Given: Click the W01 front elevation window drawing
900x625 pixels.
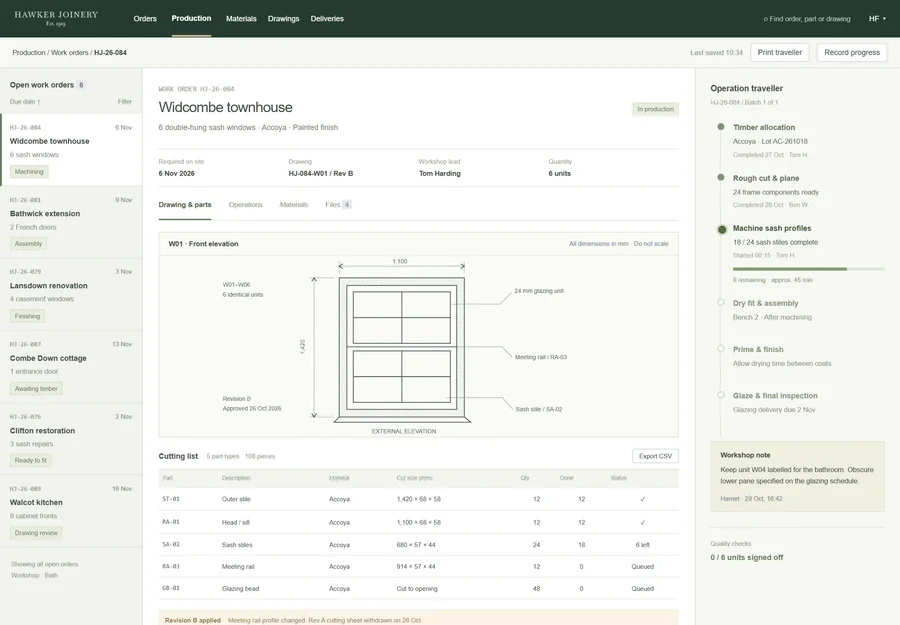Looking at the screenshot, I should pos(402,350).
